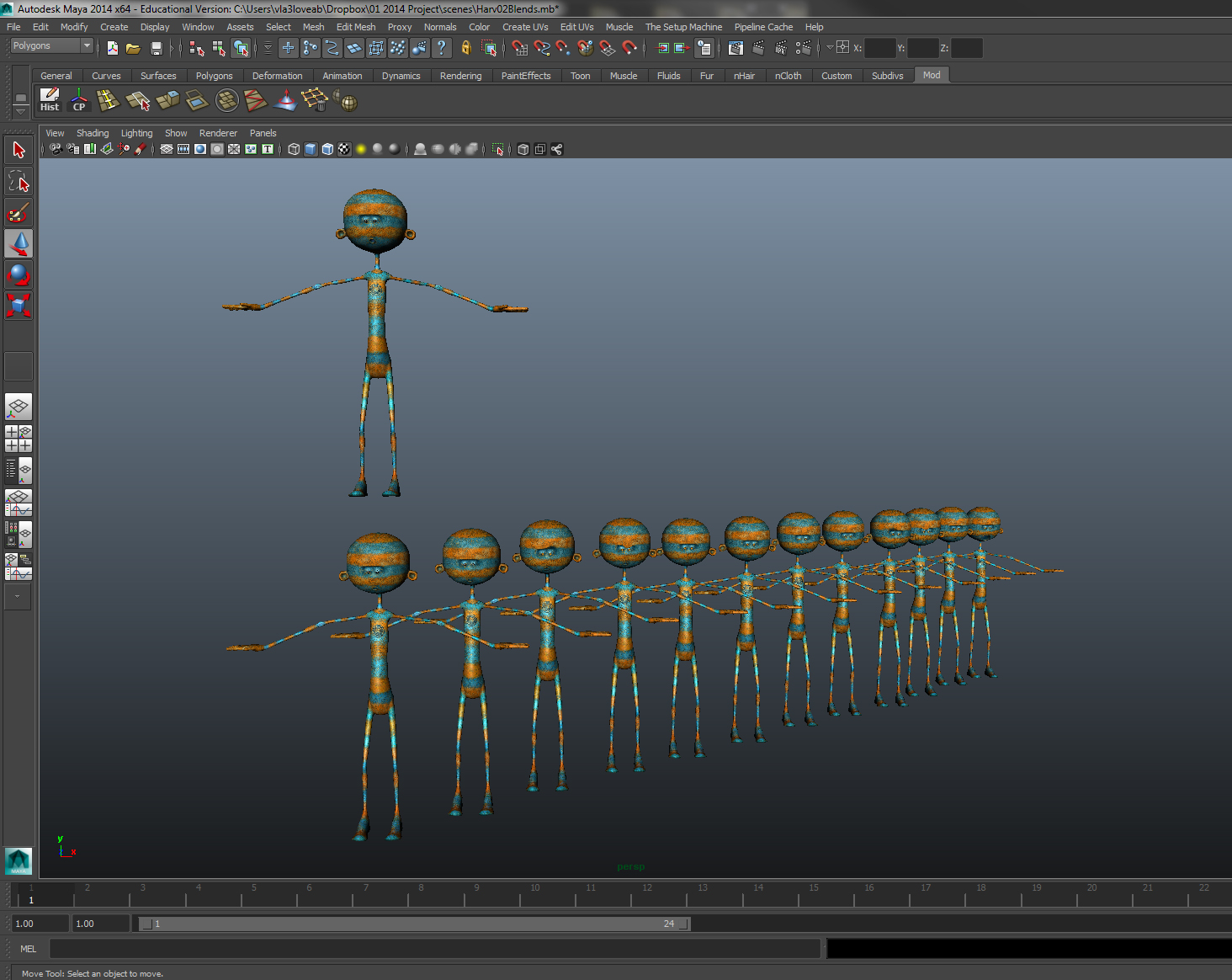This screenshot has width=1232, height=980.
Task: Toggle wireframe display in viewport toolbar
Action: 294,149
